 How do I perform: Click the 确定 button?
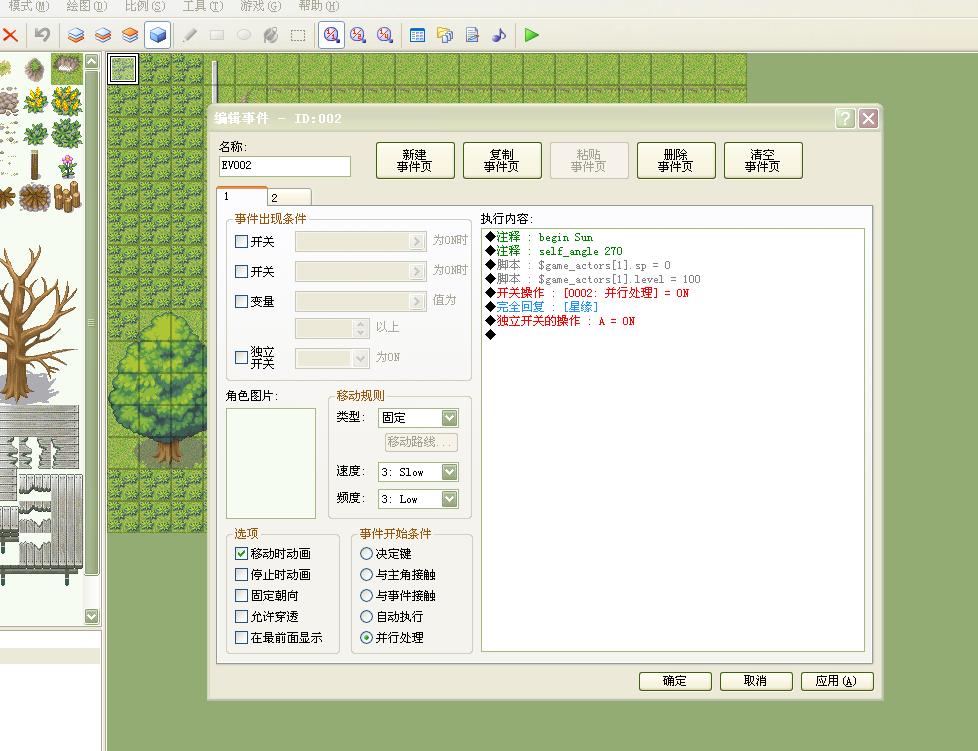click(675, 681)
